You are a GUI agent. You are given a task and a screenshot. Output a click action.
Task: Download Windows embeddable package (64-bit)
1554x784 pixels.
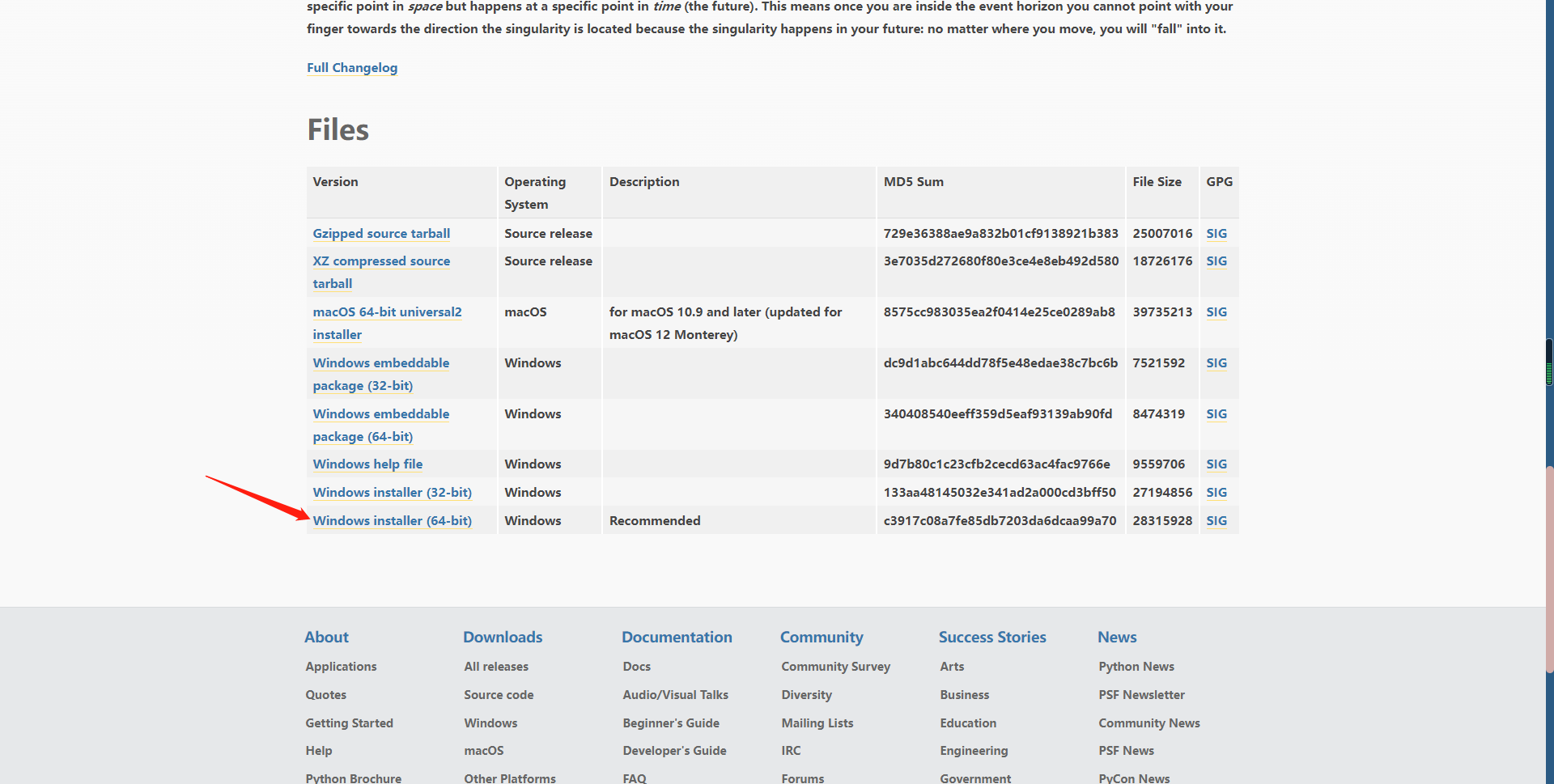(x=381, y=426)
